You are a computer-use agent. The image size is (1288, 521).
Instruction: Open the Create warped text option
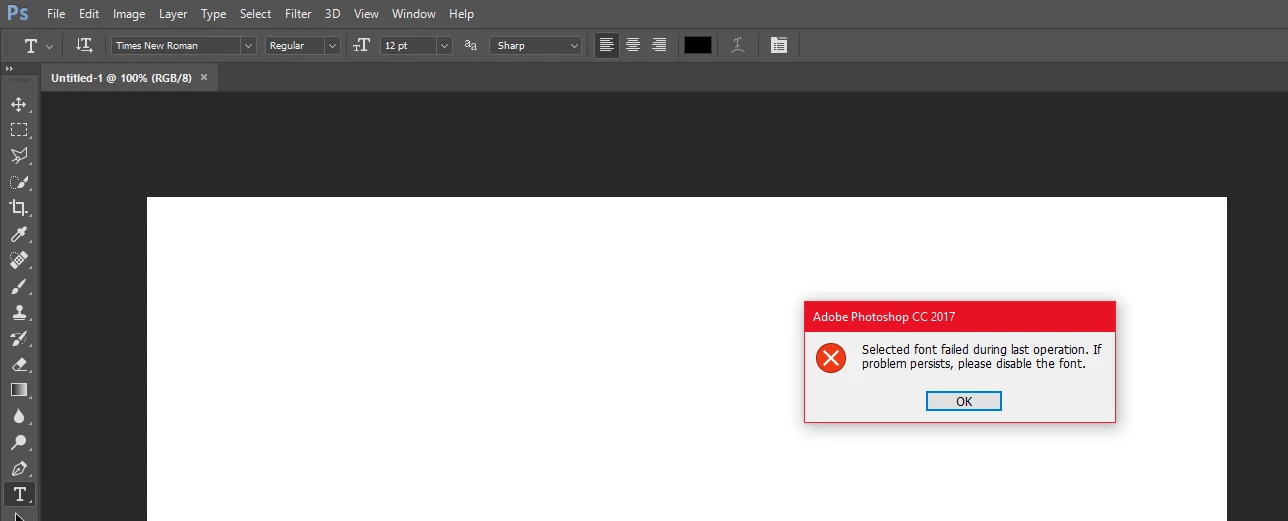tap(738, 46)
